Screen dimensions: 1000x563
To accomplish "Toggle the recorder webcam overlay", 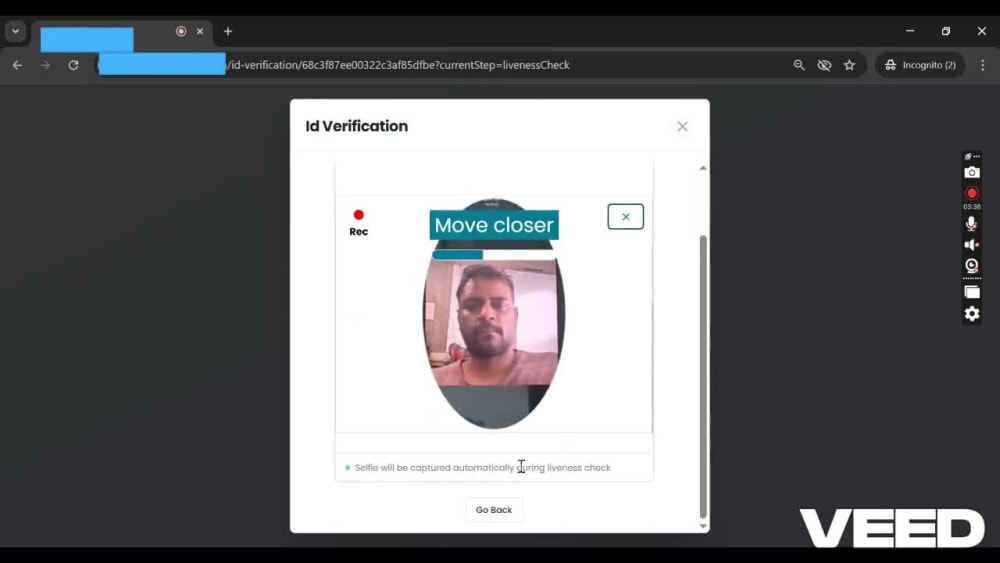I will pyautogui.click(x=971, y=266).
